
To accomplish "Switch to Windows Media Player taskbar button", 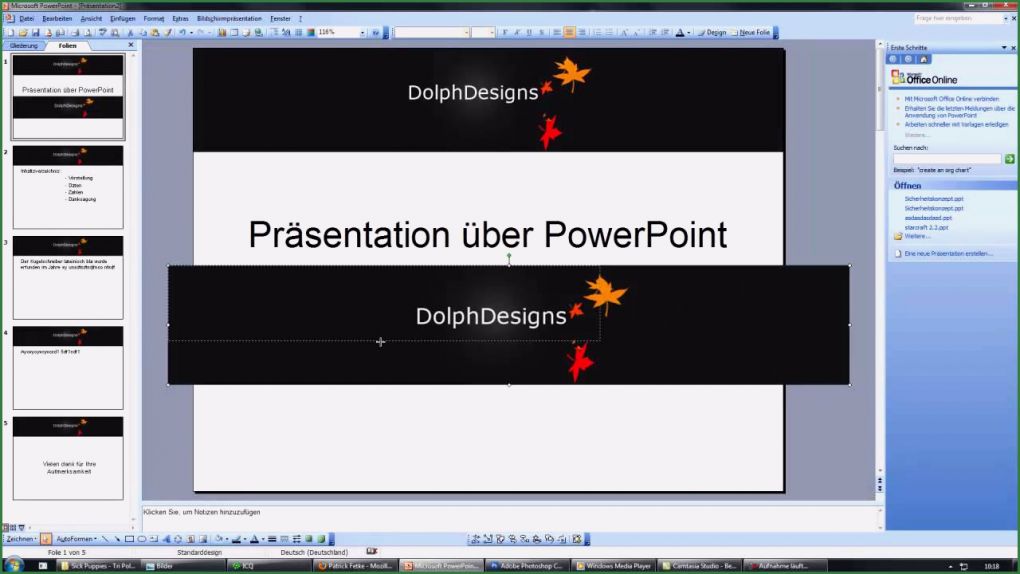I will [x=613, y=566].
